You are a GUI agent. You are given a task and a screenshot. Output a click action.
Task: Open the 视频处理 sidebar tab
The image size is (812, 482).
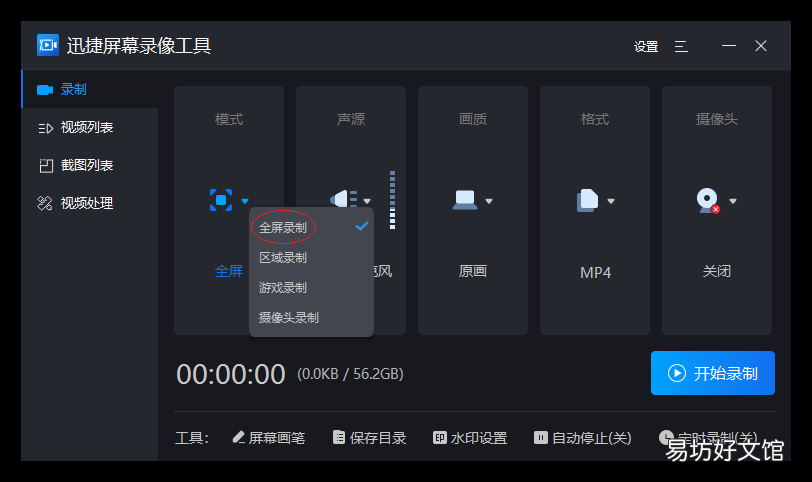point(90,203)
